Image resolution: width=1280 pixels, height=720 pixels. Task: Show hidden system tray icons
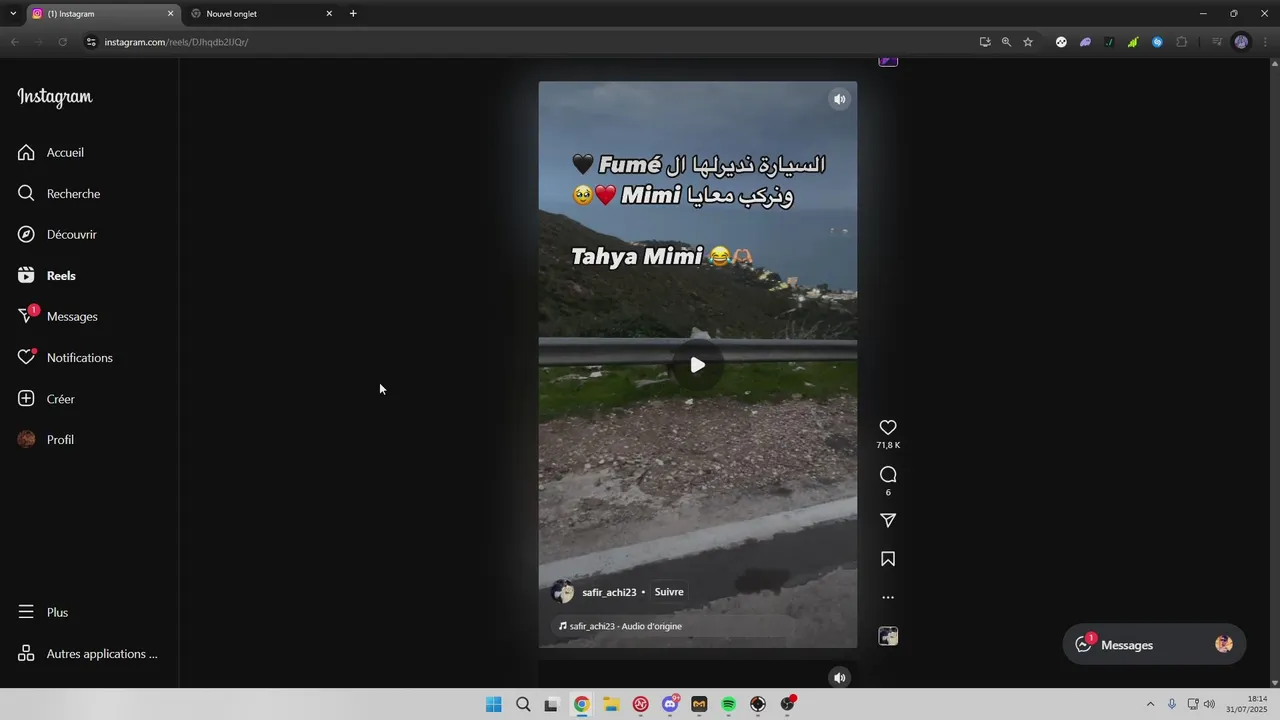[1150, 704]
